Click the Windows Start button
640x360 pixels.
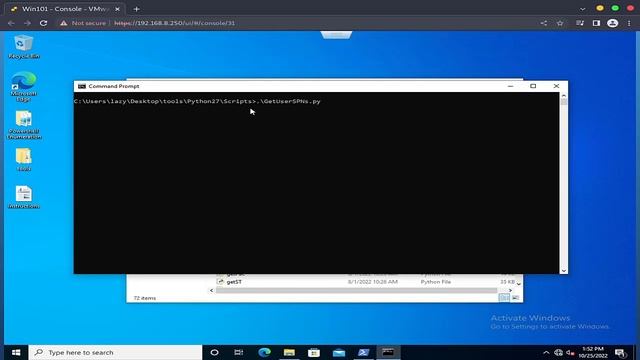pyautogui.click(x=16, y=352)
